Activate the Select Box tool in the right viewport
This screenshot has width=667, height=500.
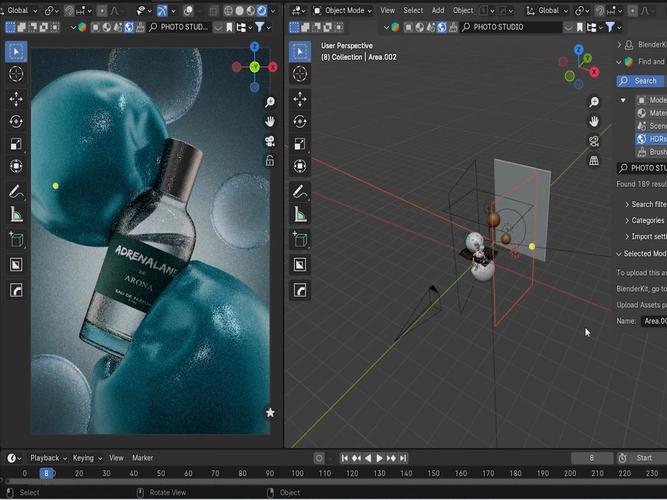(300, 51)
